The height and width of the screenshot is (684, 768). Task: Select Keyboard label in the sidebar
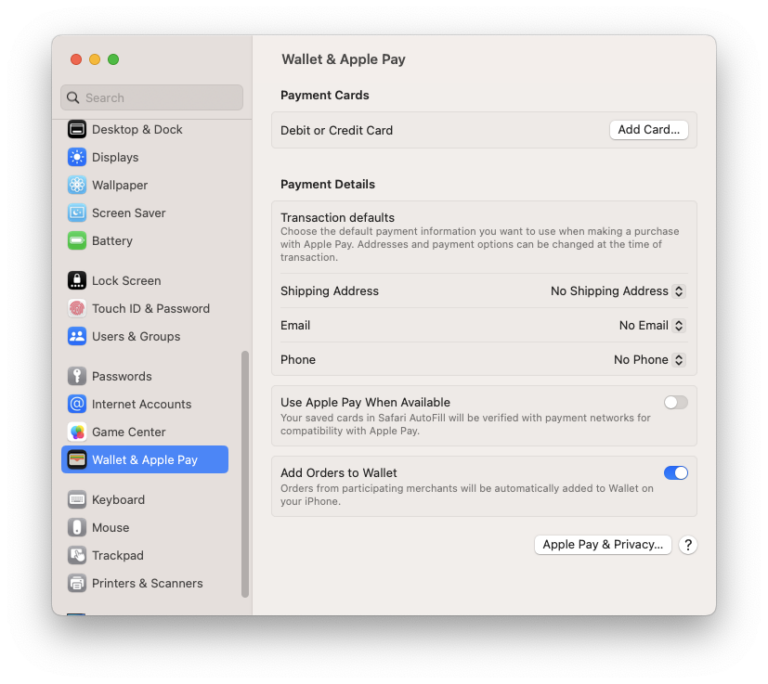119,500
